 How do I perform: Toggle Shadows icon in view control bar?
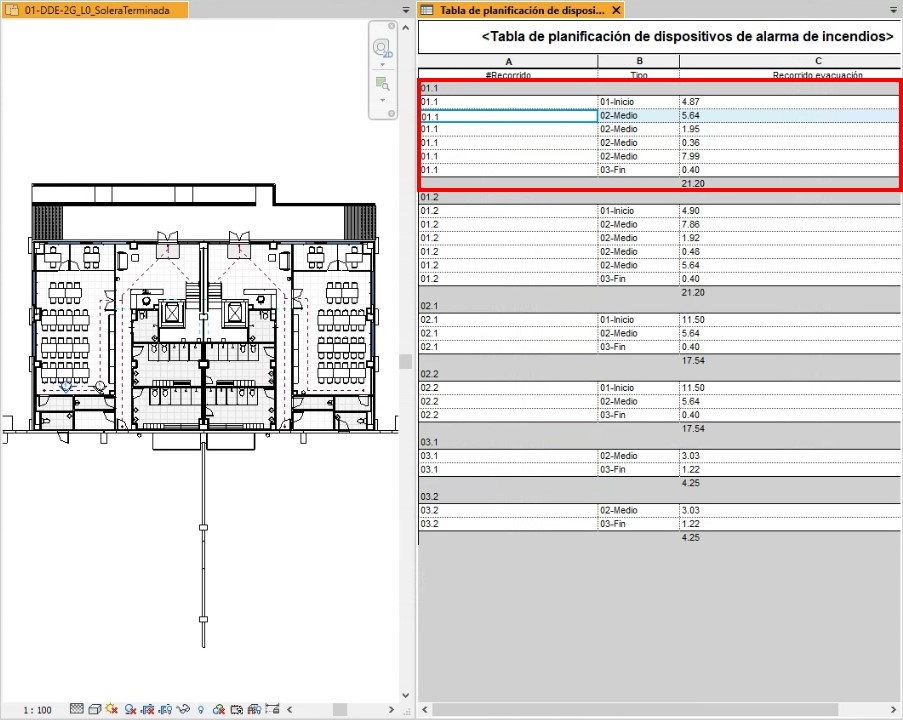click(x=130, y=709)
